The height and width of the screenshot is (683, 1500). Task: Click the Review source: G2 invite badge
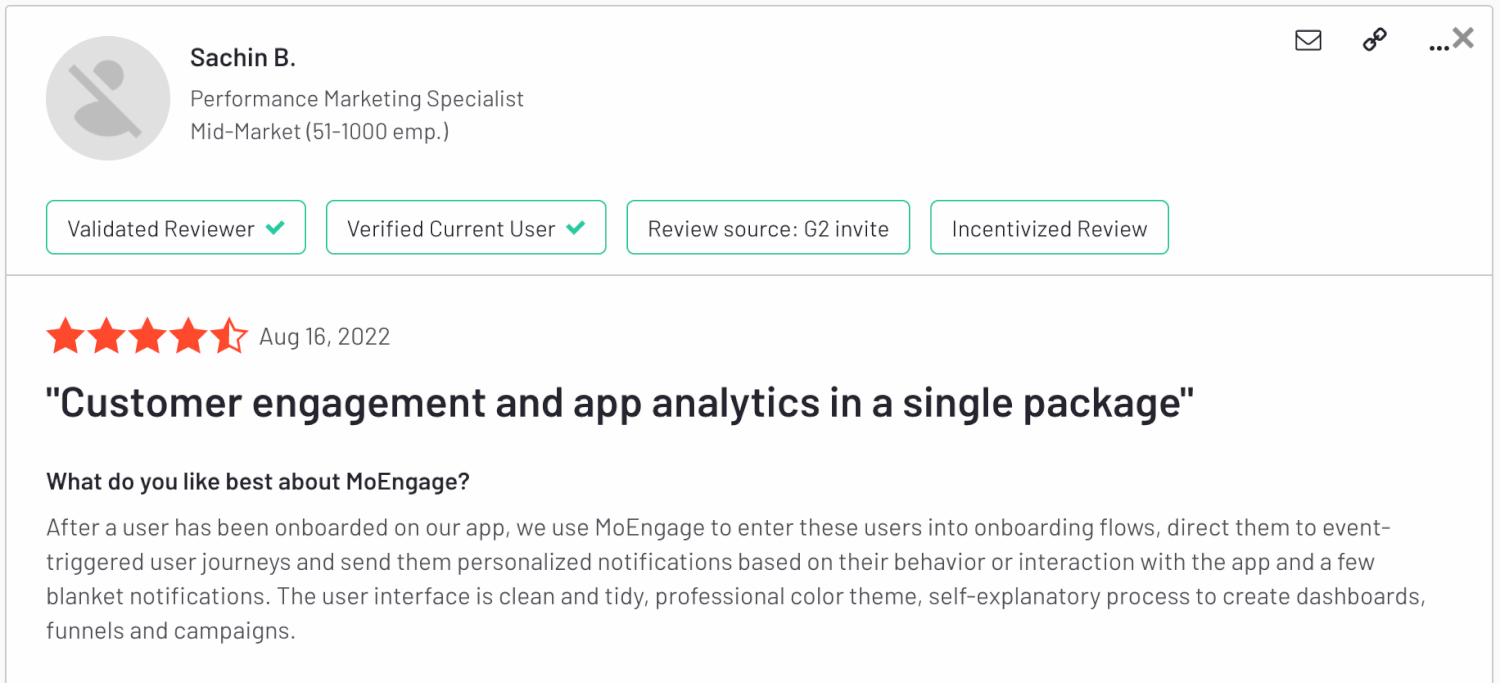[x=768, y=228]
